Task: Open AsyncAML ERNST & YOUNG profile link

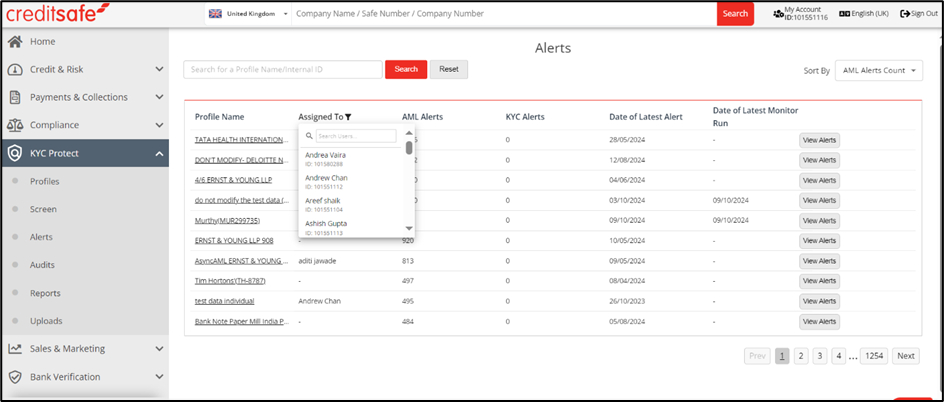Action: (242, 261)
